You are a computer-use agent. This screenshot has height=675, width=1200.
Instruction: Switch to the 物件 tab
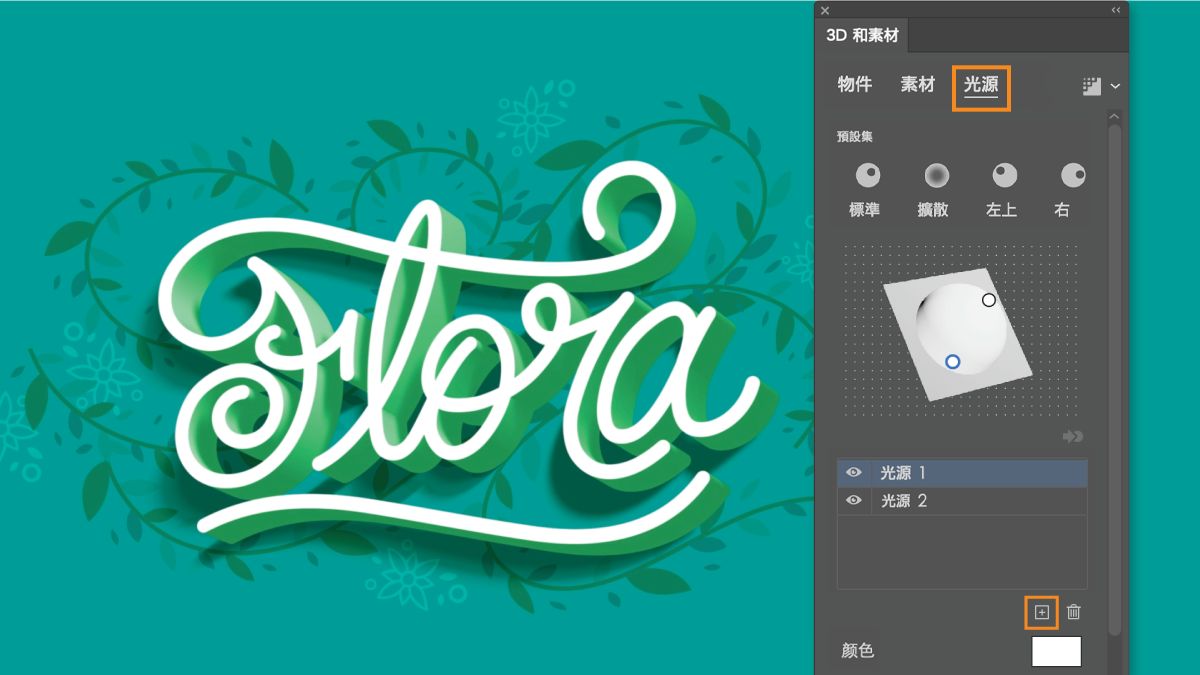855,85
